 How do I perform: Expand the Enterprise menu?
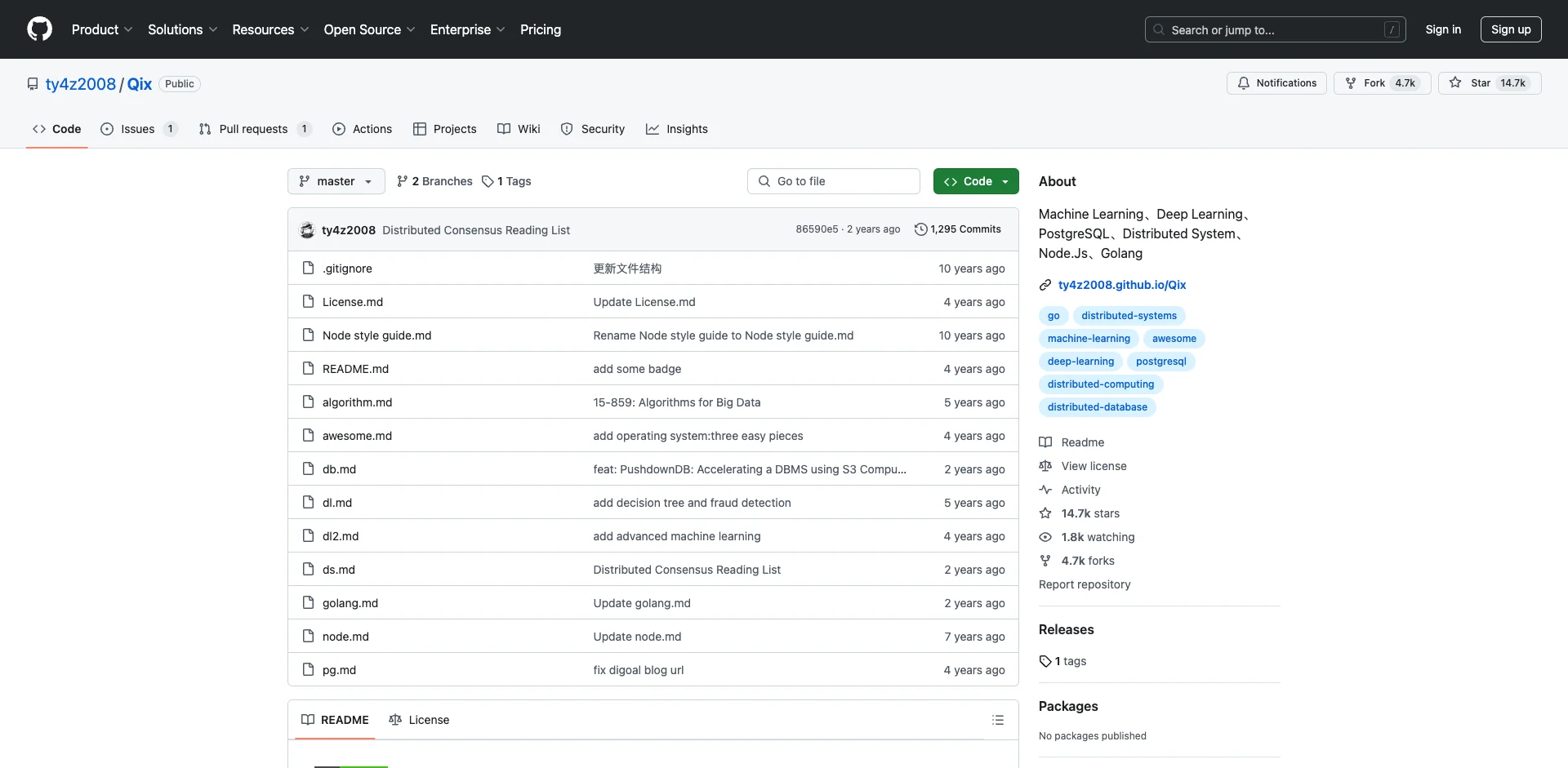click(x=467, y=29)
